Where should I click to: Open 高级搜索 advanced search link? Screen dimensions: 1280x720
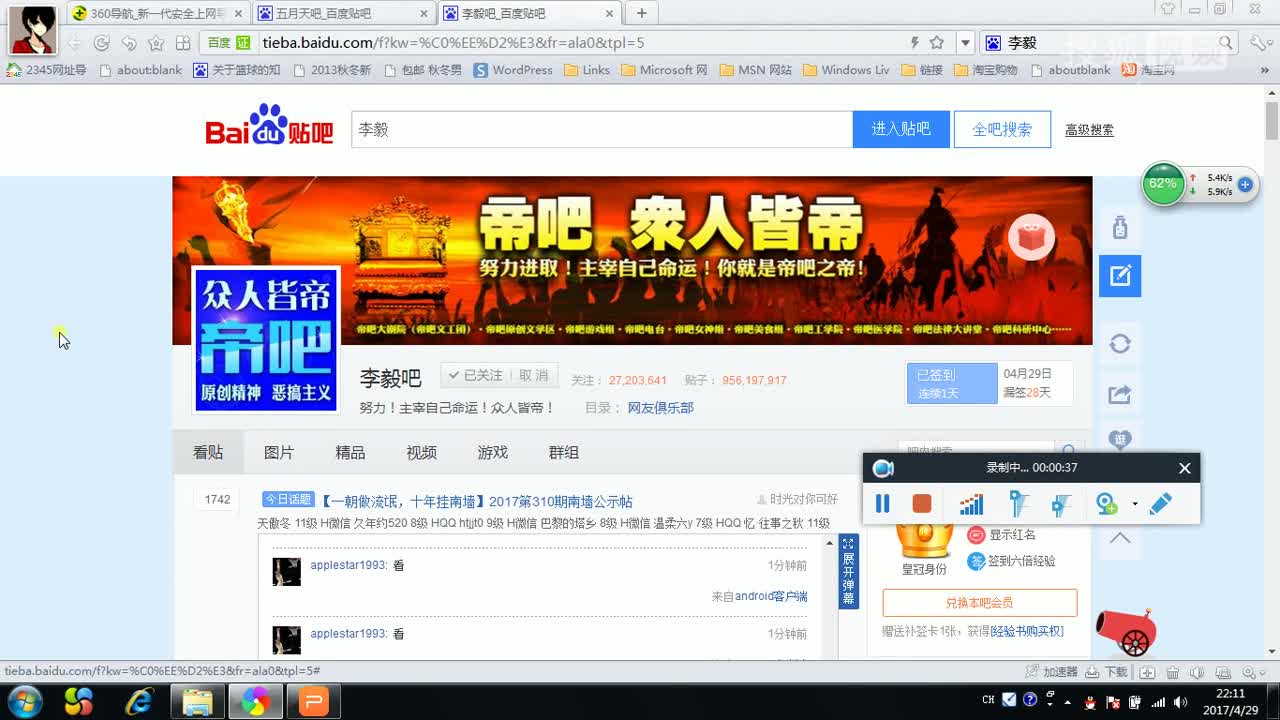[x=1089, y=130]
